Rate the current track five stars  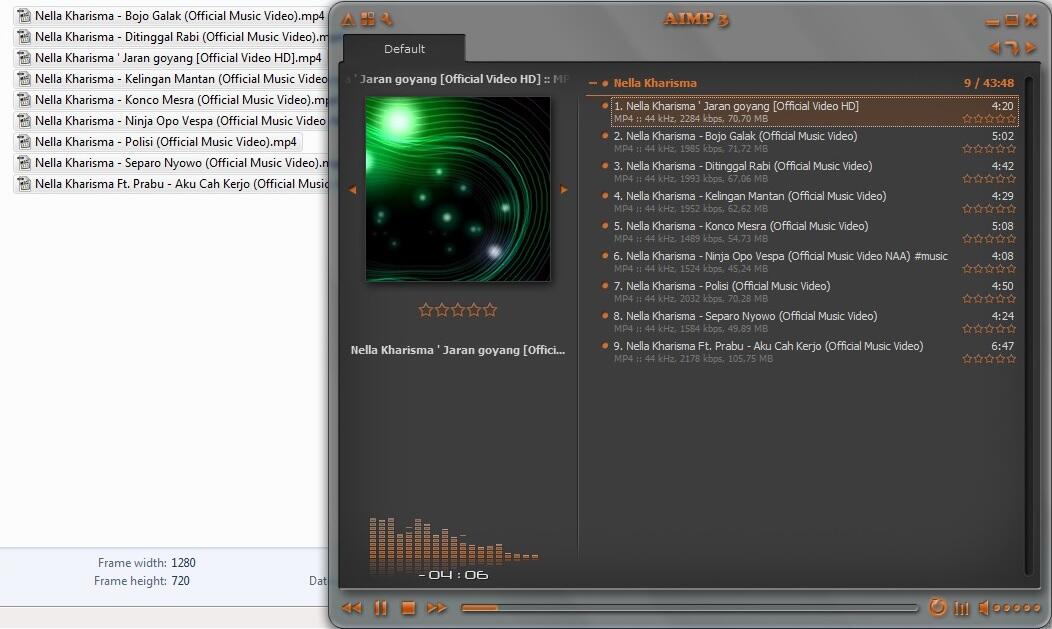click(x=490, y=310)
